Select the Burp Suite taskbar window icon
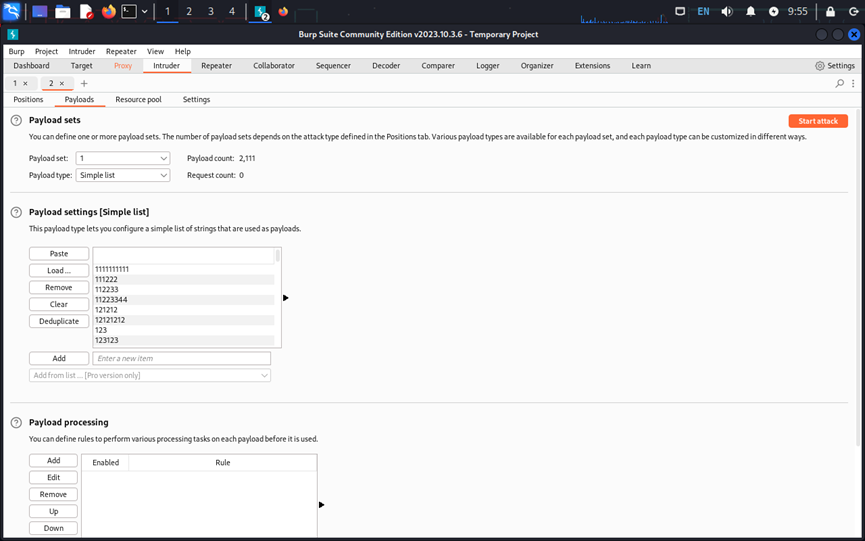The height and width of the screenshot is (541, 865). coord(260,12)
